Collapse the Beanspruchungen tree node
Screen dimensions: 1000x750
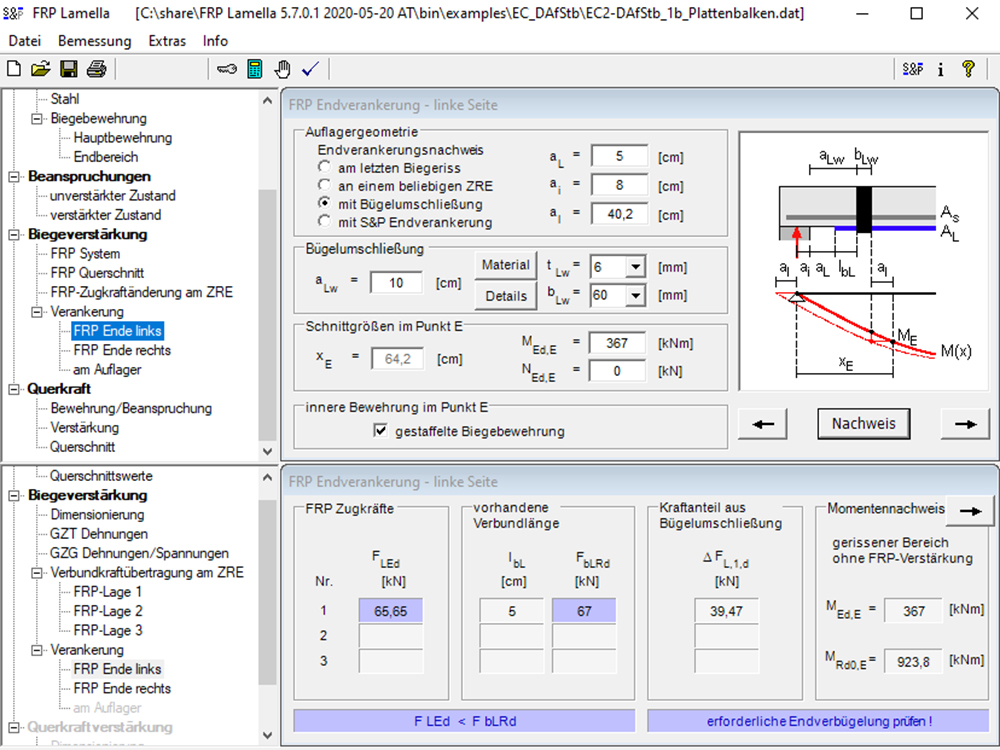14,177
